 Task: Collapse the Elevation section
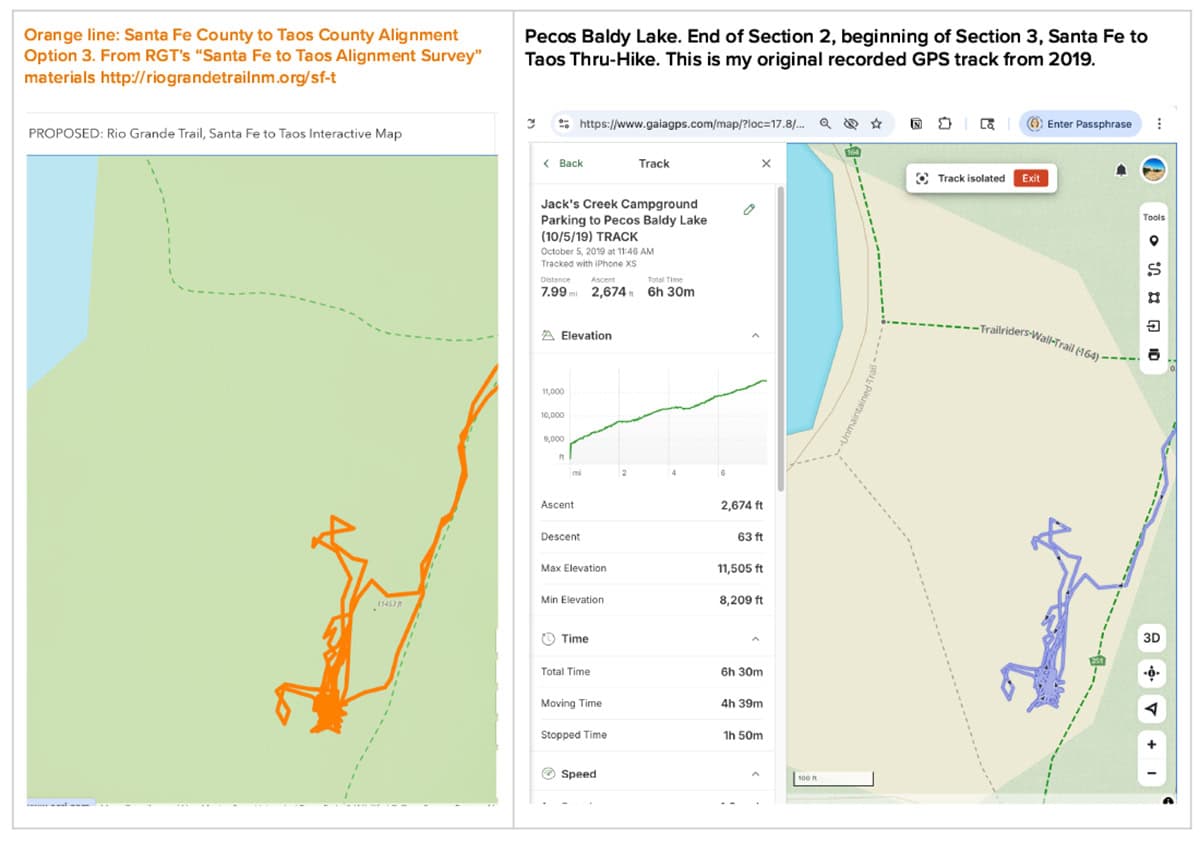[755, 336]
